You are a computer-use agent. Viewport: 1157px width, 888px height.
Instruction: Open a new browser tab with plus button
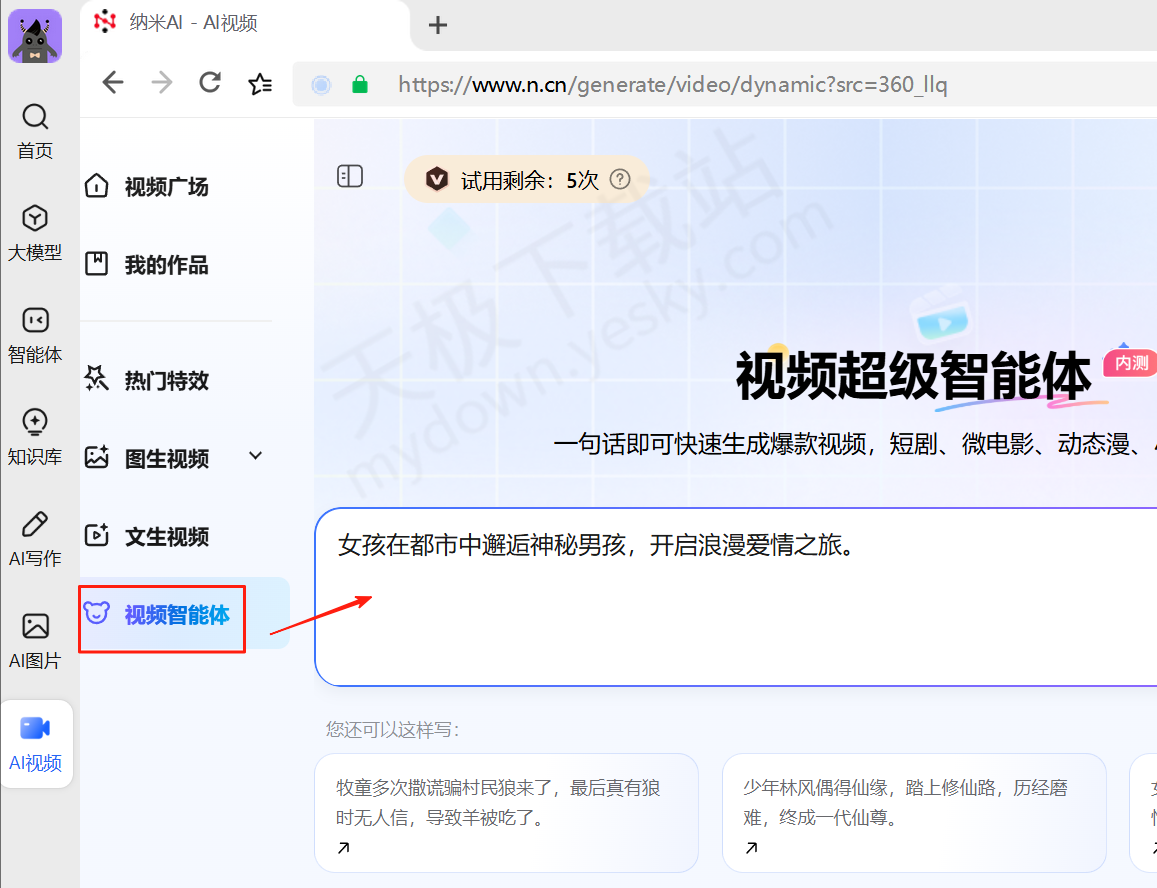[x=437, y=26]
